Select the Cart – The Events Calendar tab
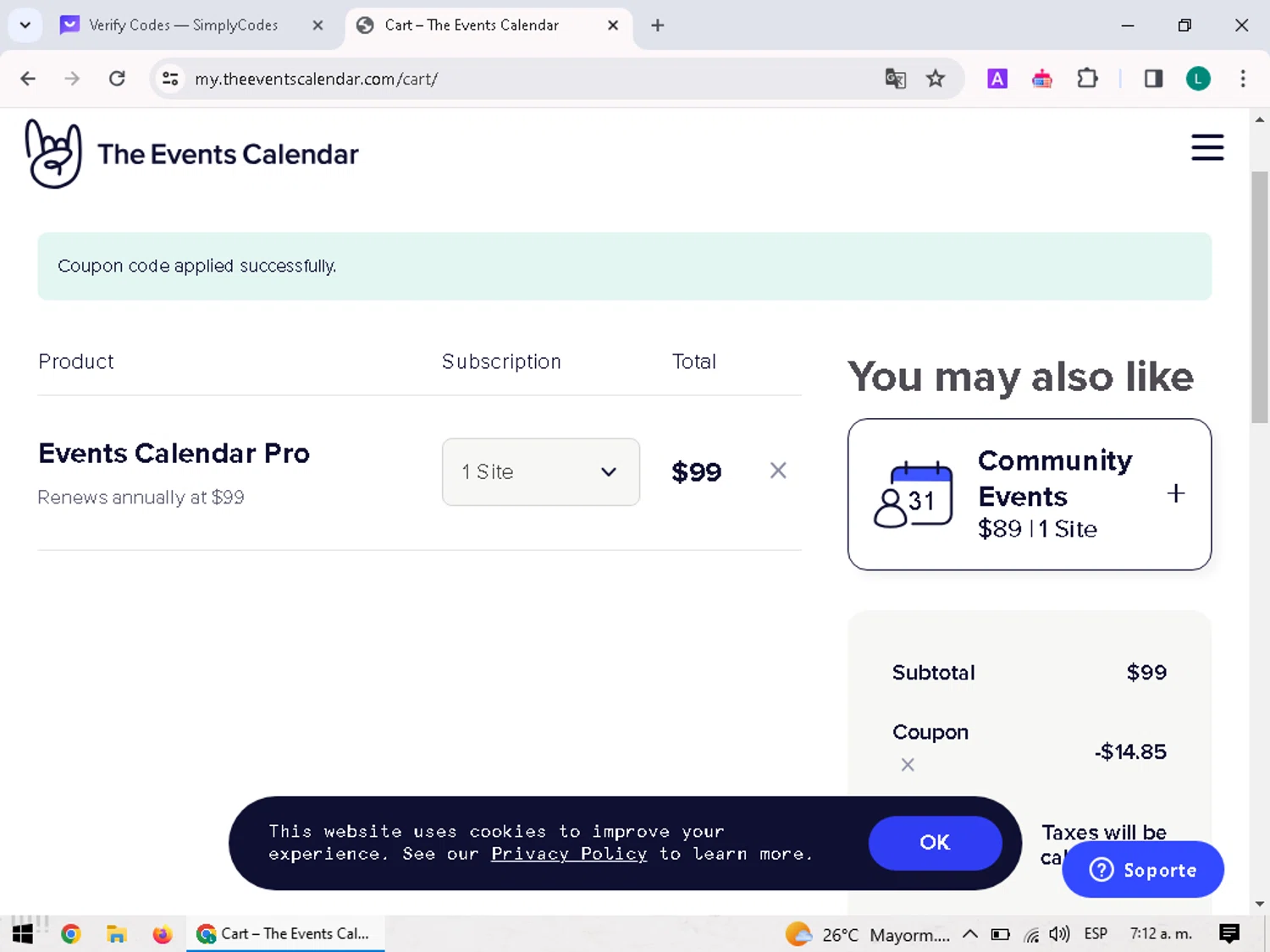This screenshot has width=1270, height=952. tap(472, 25)
